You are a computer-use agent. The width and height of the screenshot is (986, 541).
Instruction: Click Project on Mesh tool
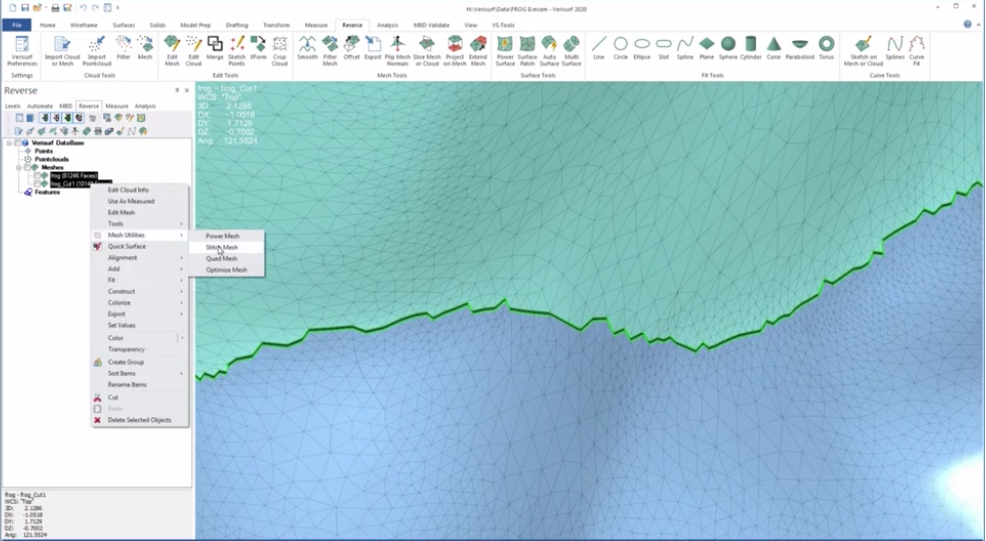coord(455,50)
